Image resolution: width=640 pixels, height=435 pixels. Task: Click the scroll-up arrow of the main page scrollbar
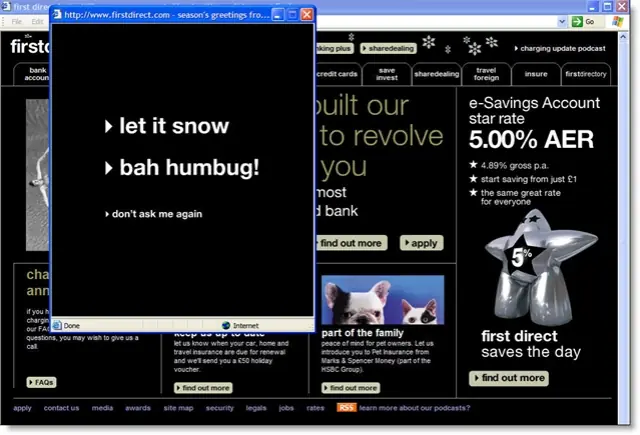pos(623,37)
